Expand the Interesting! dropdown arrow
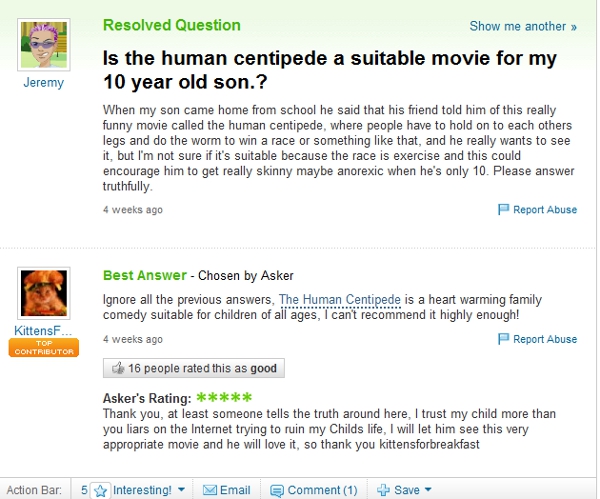The width and height of the screenshot is (600, 499). 181,490
